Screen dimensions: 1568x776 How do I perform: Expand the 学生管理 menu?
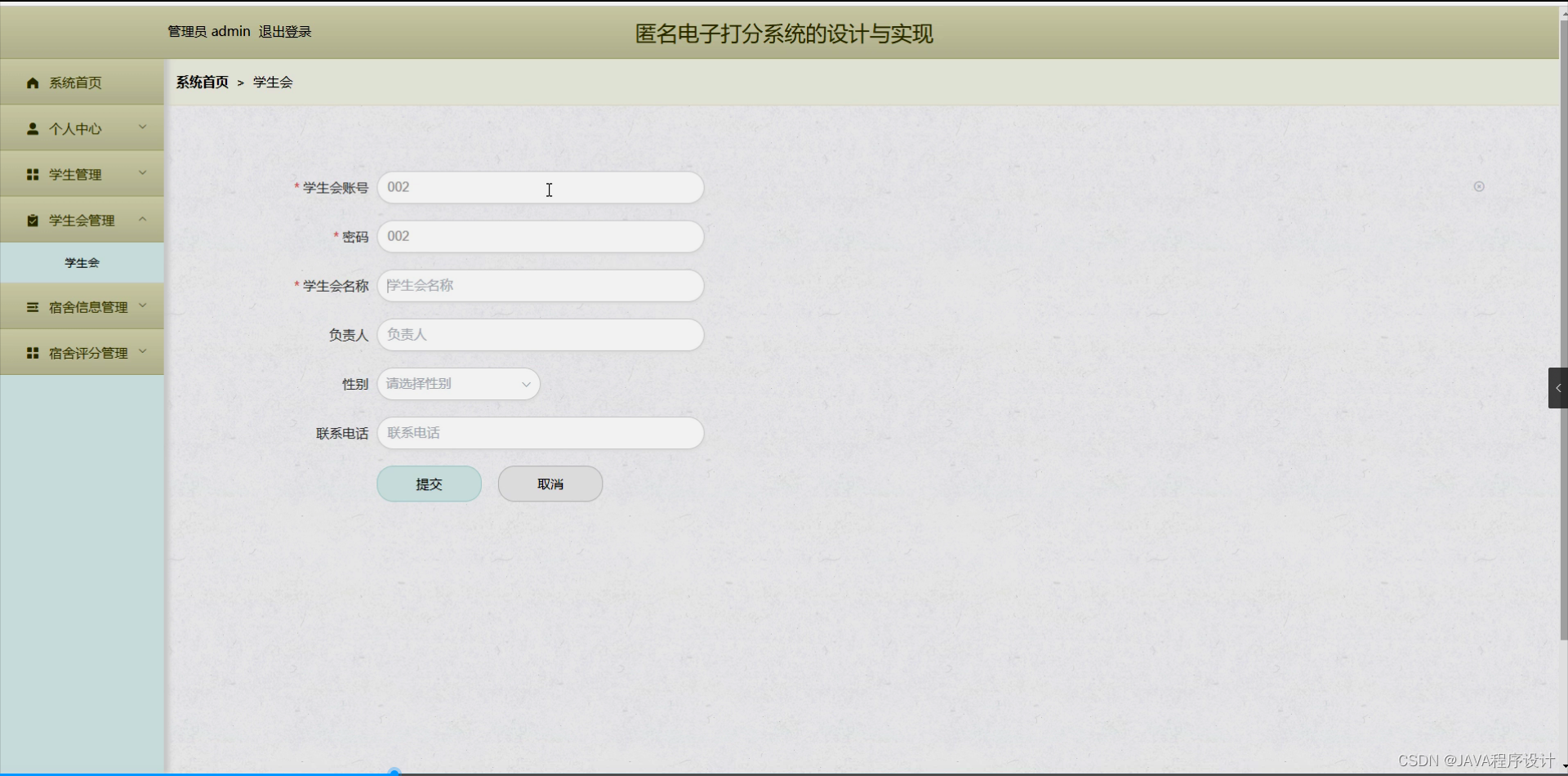pyautogui.click(x=142, y=173)
